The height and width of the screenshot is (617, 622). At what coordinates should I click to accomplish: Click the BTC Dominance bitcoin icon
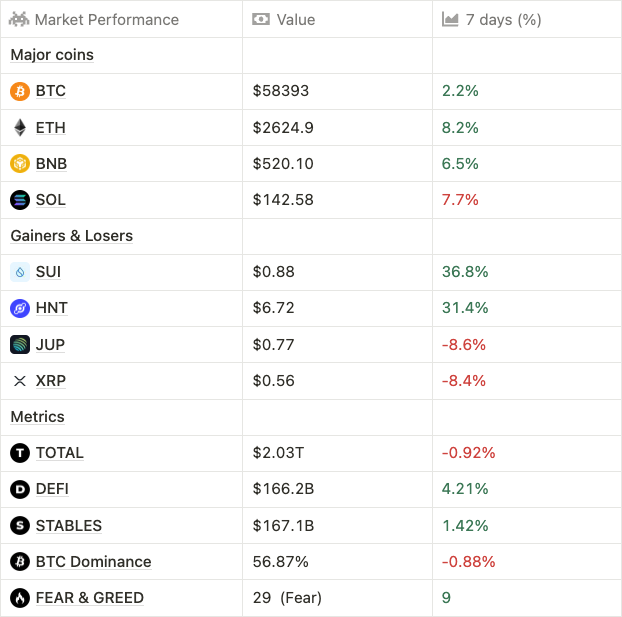point(20,562)
